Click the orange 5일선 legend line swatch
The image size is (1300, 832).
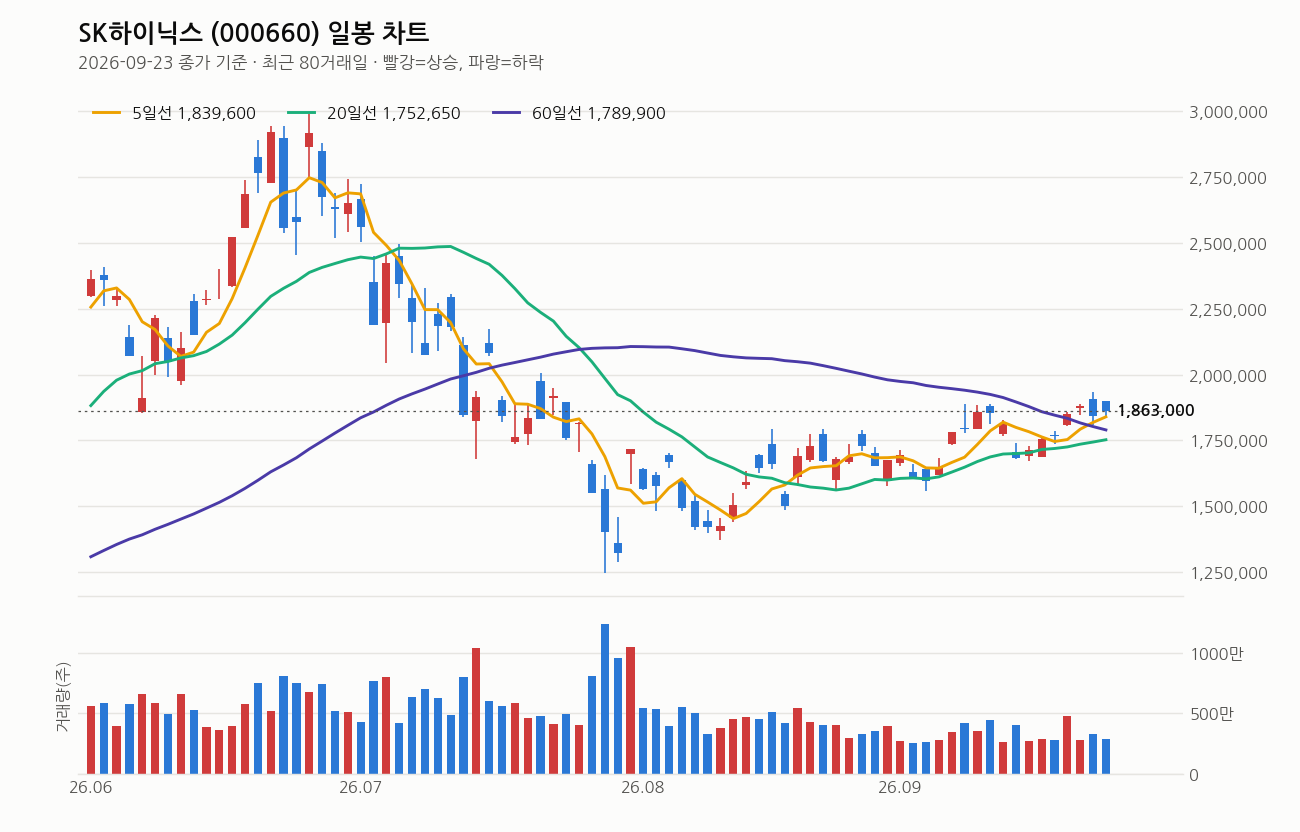tap(106, 113)
